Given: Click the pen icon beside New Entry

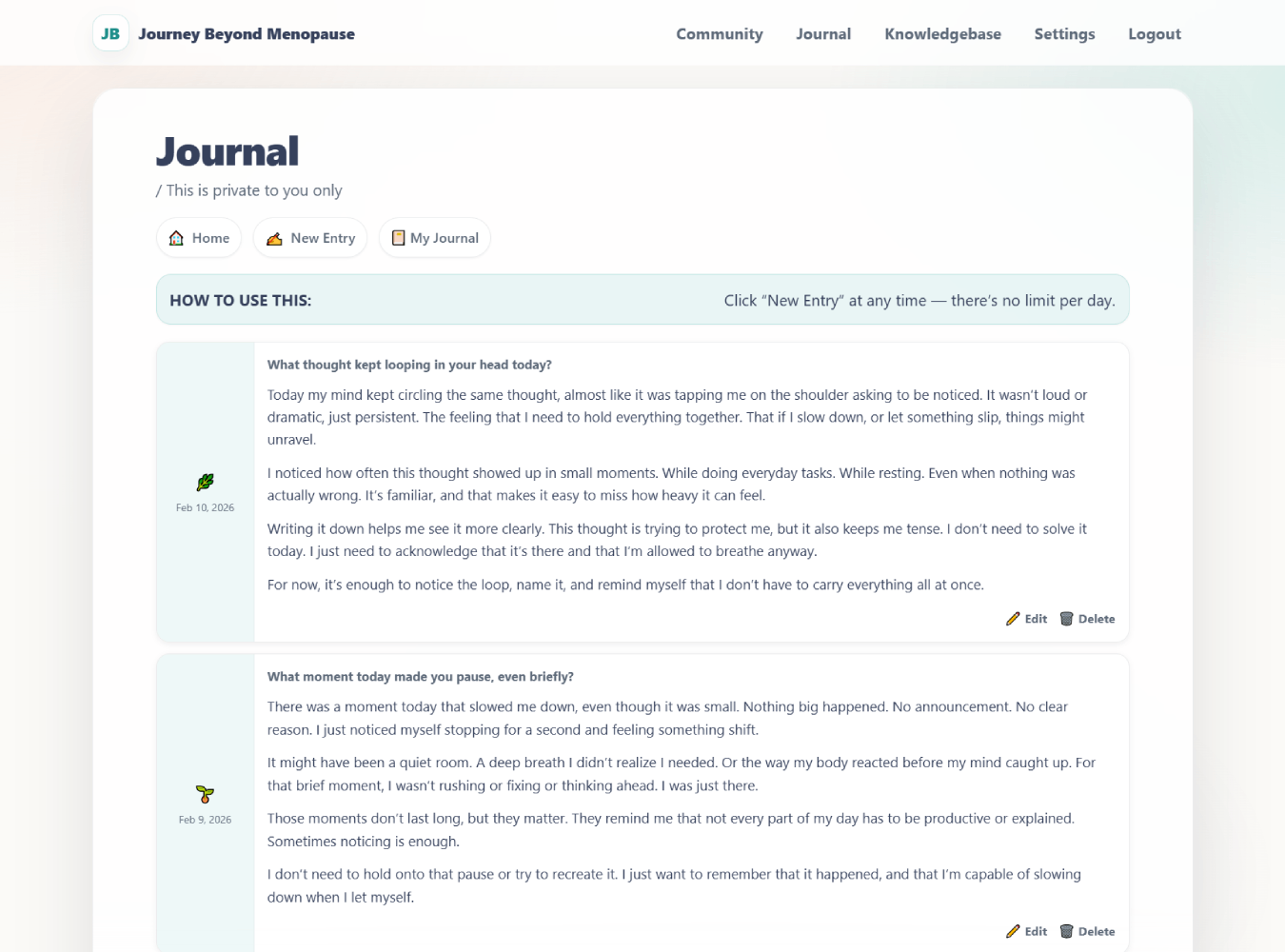Looking at the screenshot, I should [274, 237].
